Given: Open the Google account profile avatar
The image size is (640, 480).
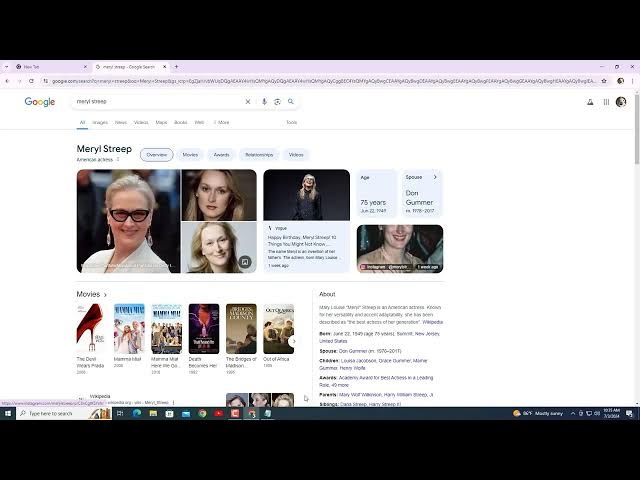Looking at the screenshot, I should [x=621, y=101].
